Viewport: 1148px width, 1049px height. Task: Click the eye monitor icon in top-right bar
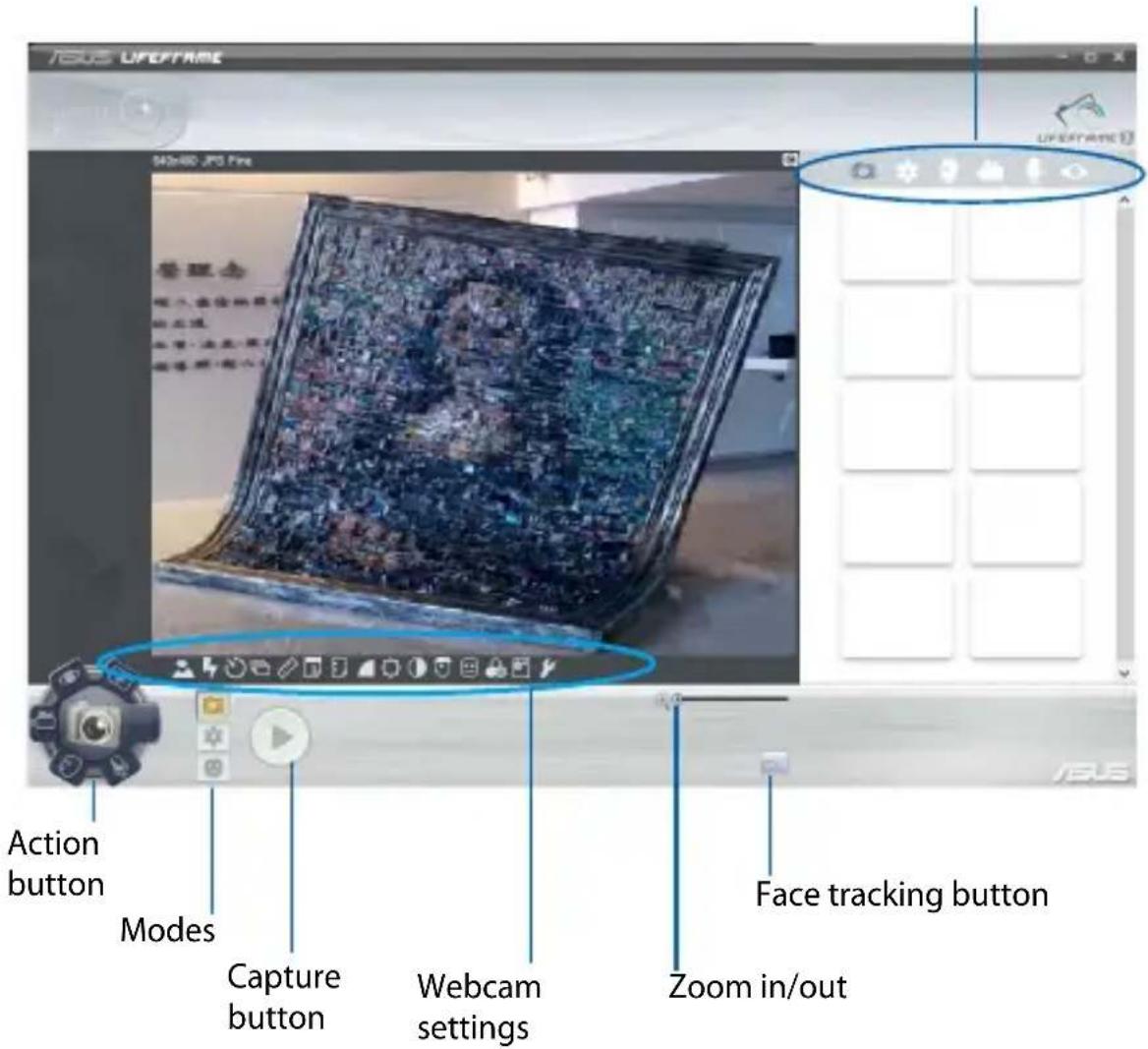(1075, 172)
